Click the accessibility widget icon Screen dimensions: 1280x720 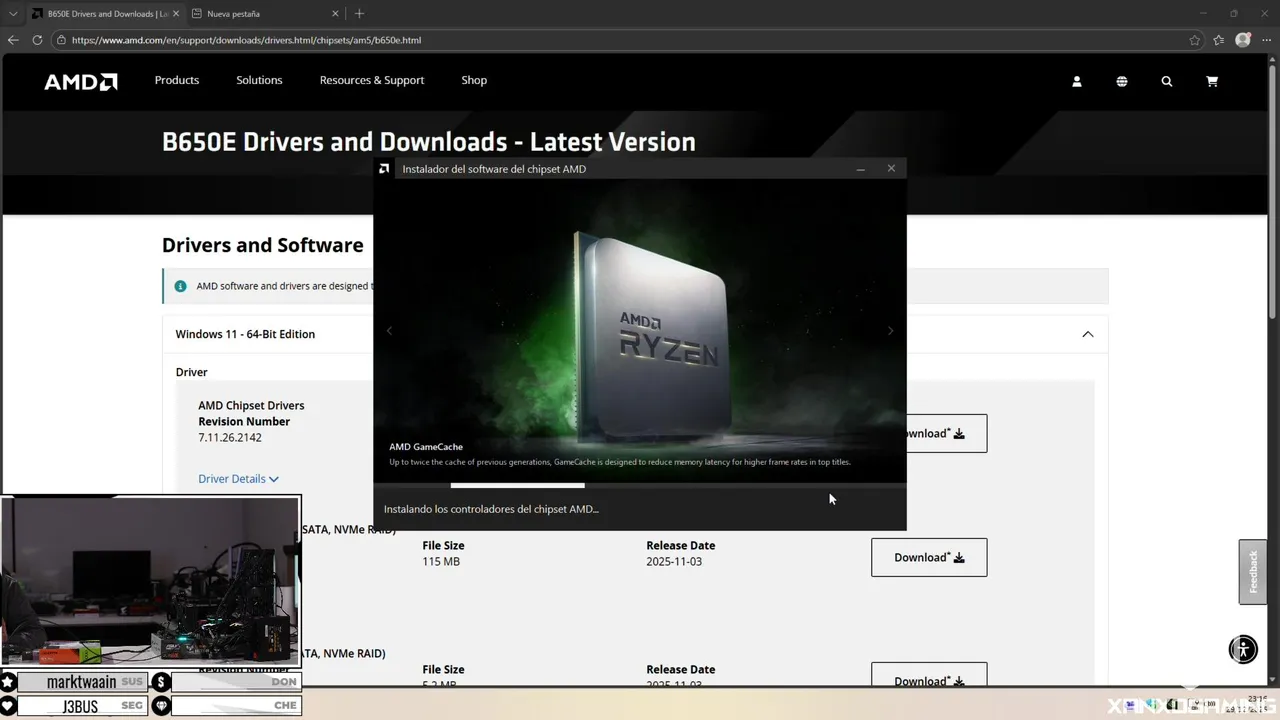(1243, 649)
